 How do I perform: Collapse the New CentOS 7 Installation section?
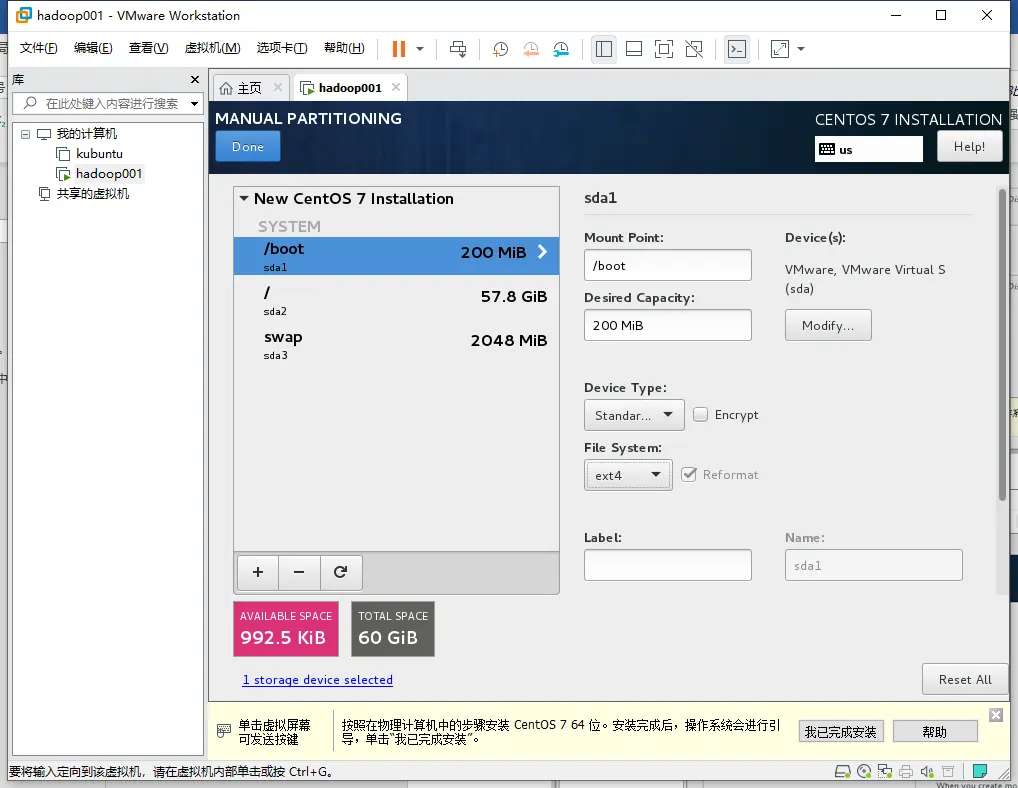(x=244, y=199)
